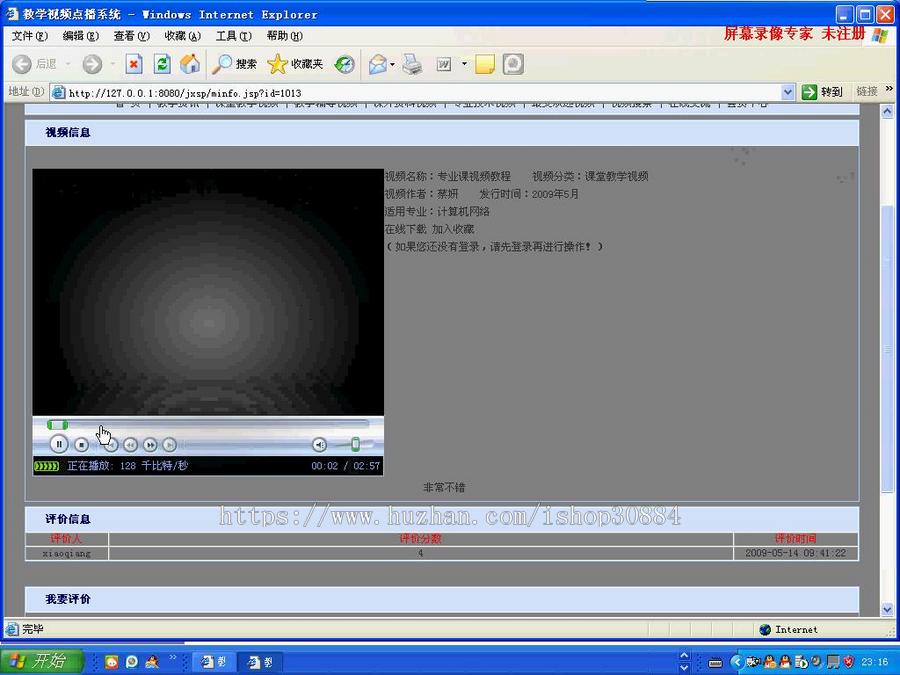The width and height of the screenshot is (900, 675).
Task: Click the rewind button in the player
Action: click(131, 444)
